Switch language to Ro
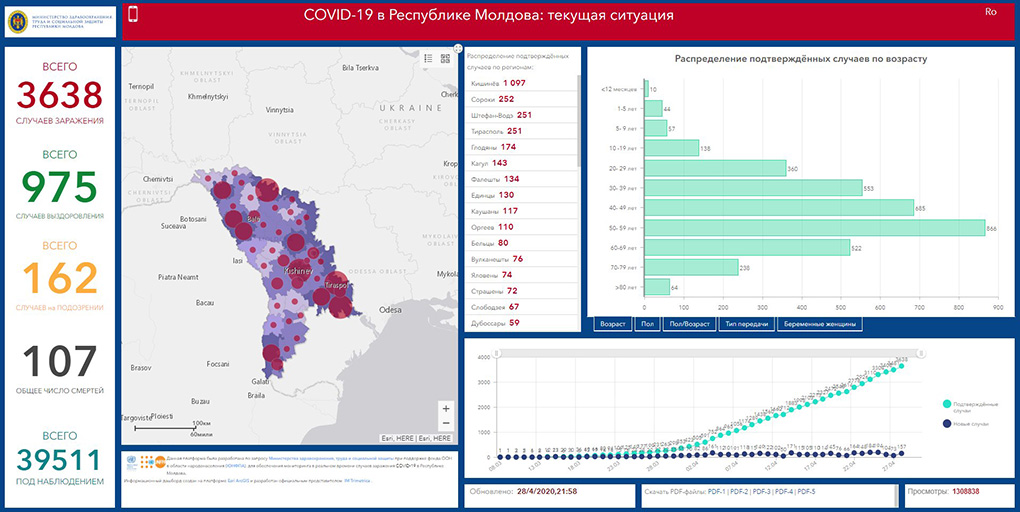 (991, 12)
